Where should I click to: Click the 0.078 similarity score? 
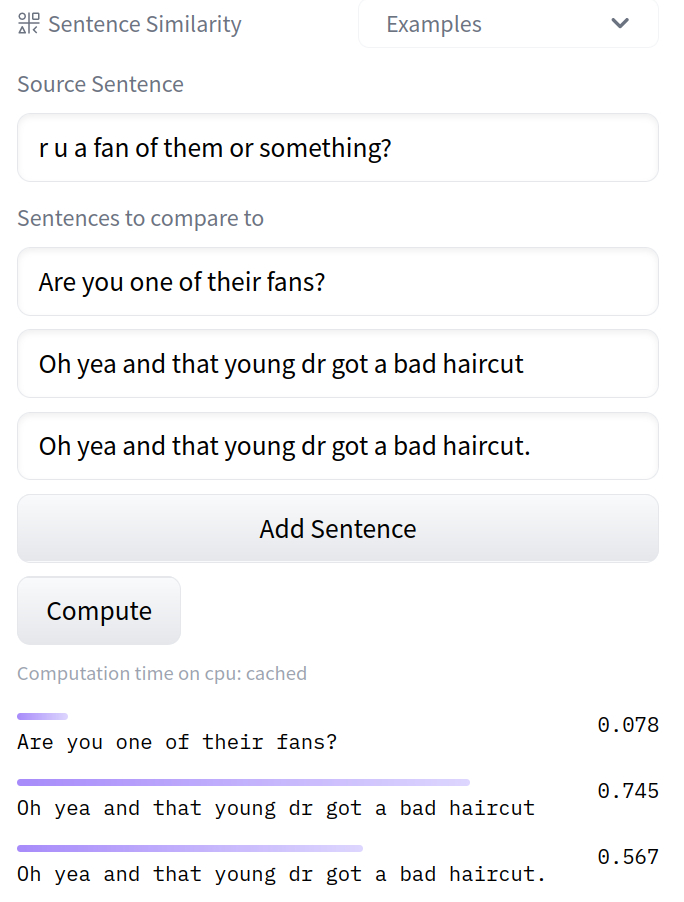tap(628, 725)
